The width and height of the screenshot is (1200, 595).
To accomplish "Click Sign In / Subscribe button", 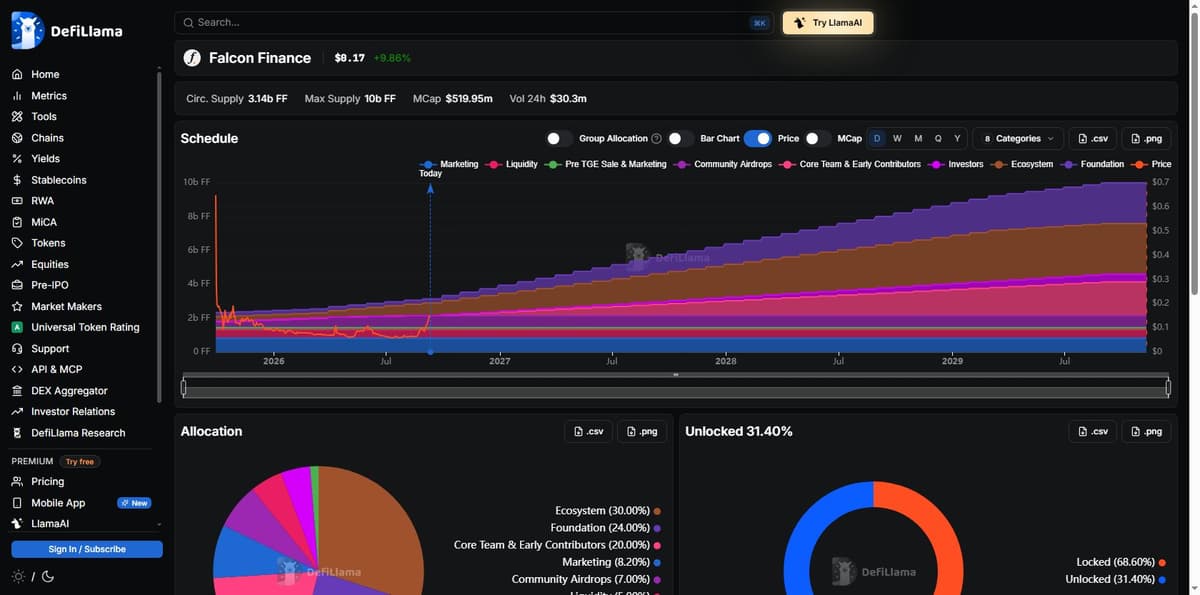I will coord(87,549).
